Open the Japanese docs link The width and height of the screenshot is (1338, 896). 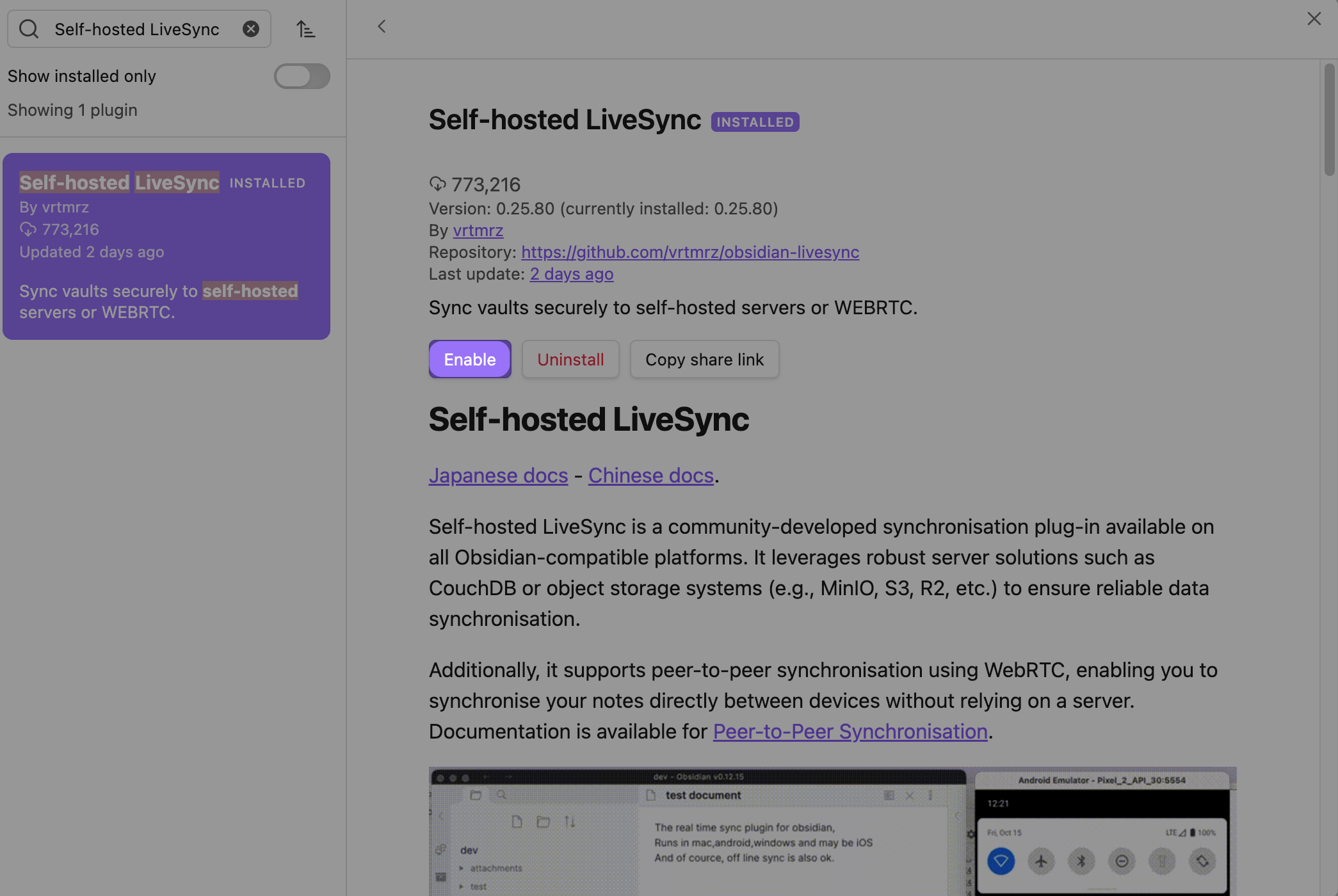tap(499, 475)
